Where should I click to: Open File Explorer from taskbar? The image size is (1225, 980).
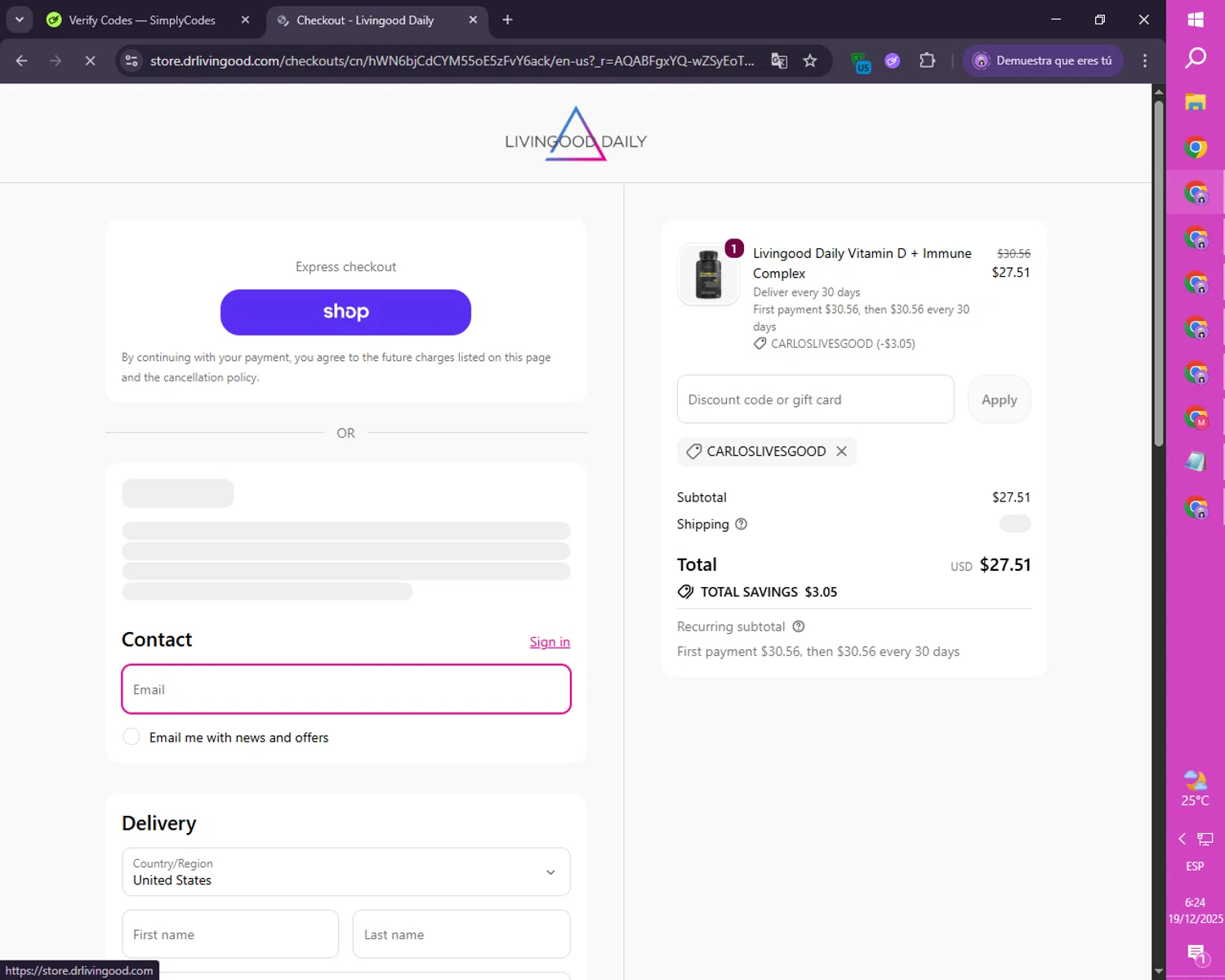1196,102
